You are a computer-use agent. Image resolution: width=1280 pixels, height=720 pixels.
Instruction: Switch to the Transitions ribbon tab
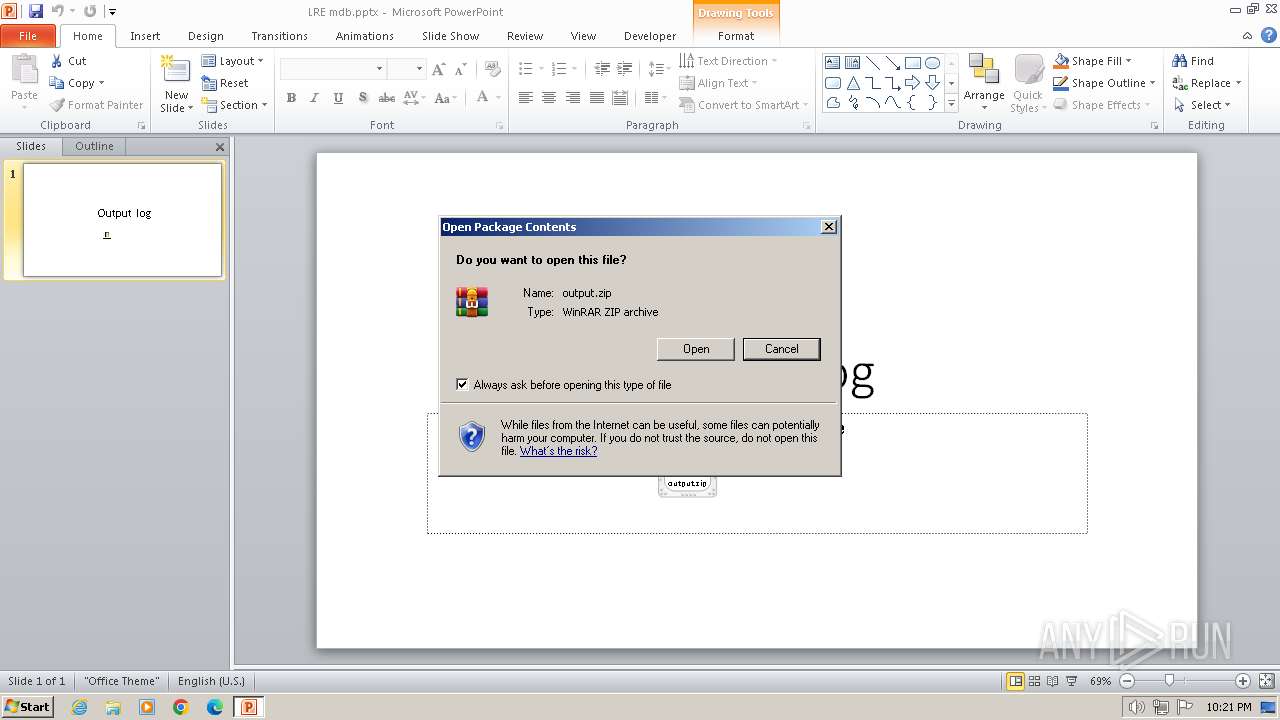279,36
